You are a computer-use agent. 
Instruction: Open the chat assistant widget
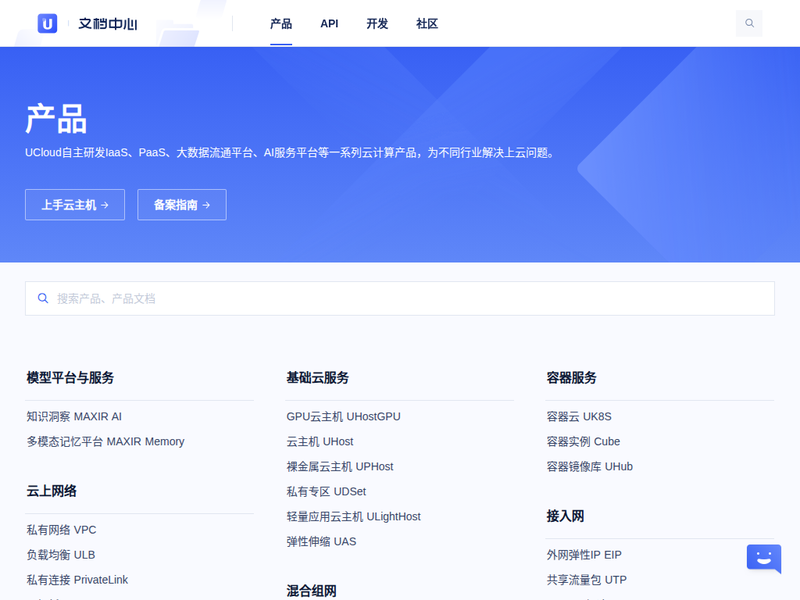pyautogui.click(x=764, y=558)
